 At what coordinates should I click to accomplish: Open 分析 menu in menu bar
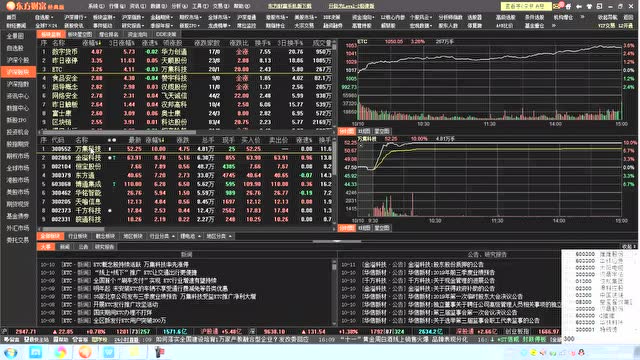coord(179,6)
